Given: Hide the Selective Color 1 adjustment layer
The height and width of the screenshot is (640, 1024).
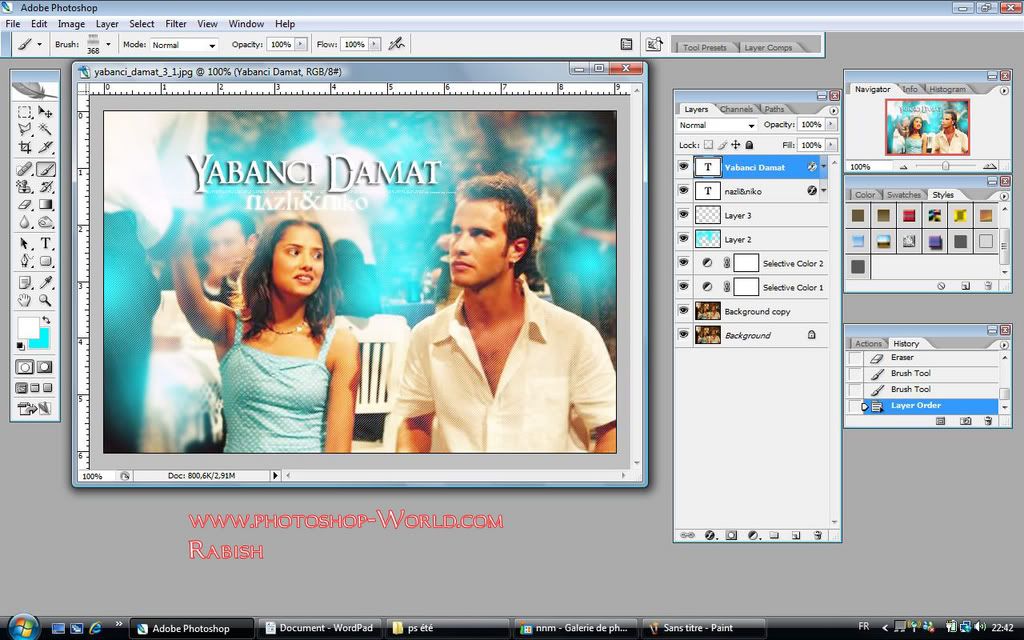Looking at the screenshot, I should click(683, 287).
